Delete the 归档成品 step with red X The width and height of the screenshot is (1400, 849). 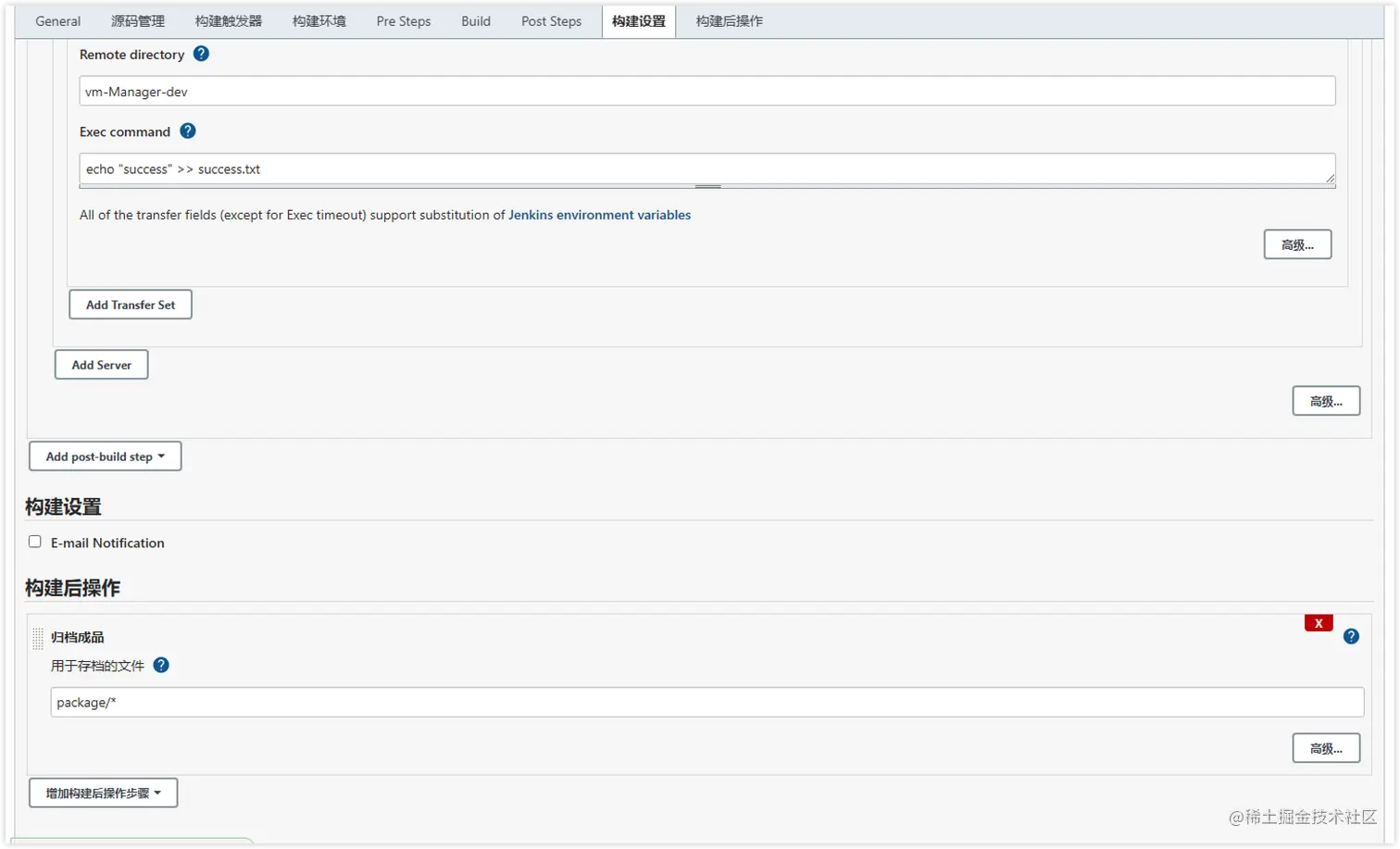[1319, 623]
